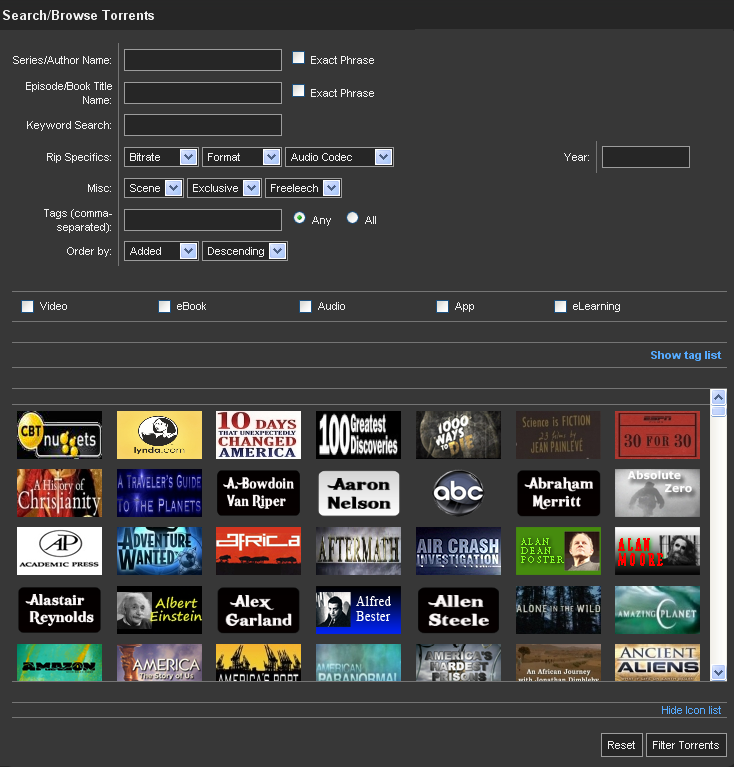This screenshot has height=767, width=734.
Task: Choose the Aaron Nelson author icon
Action: point(358,493)
